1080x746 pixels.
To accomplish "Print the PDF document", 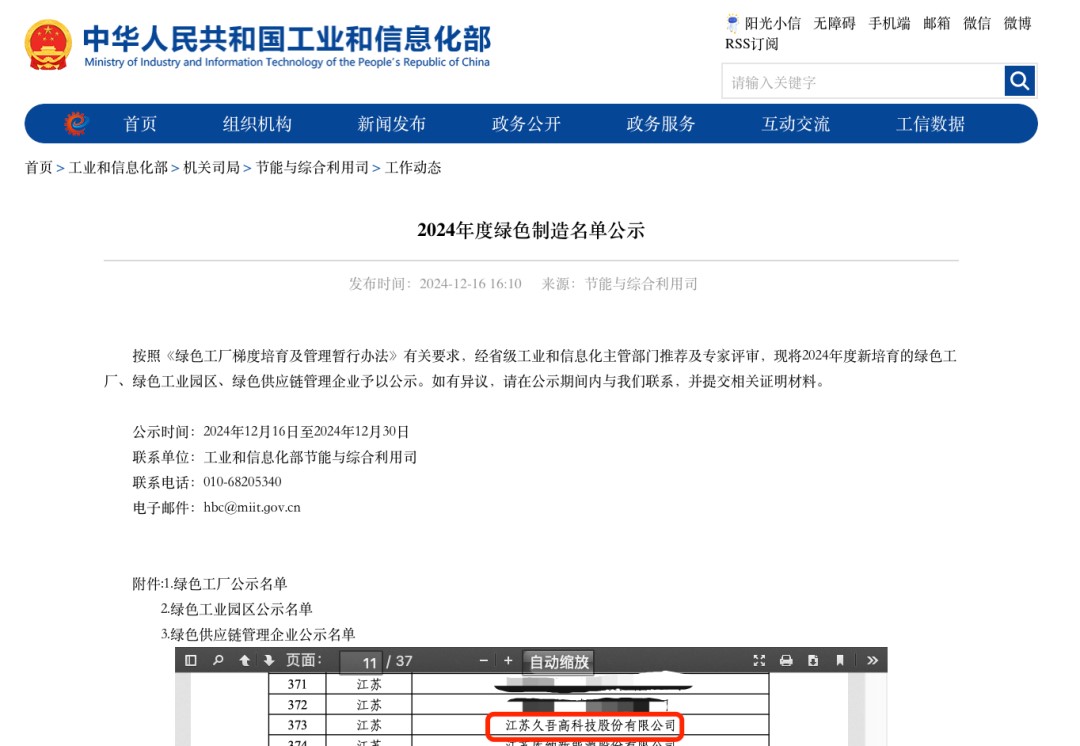I will click(x=786, y=661).
